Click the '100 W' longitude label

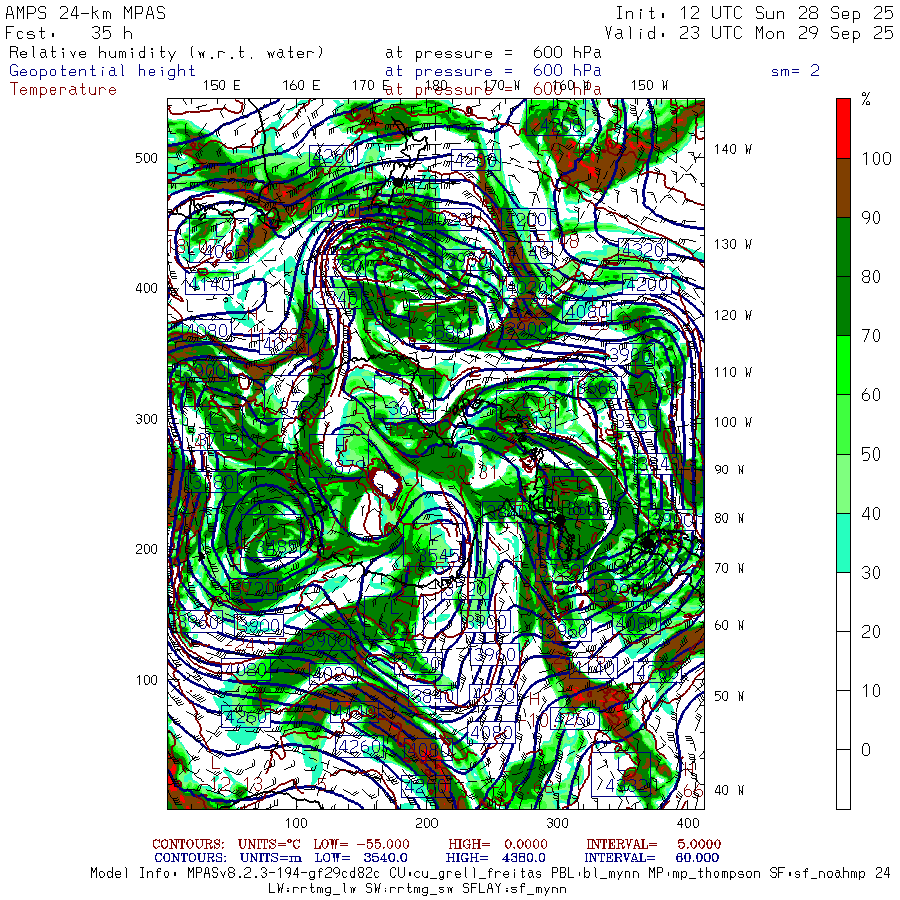coord(732,422)
